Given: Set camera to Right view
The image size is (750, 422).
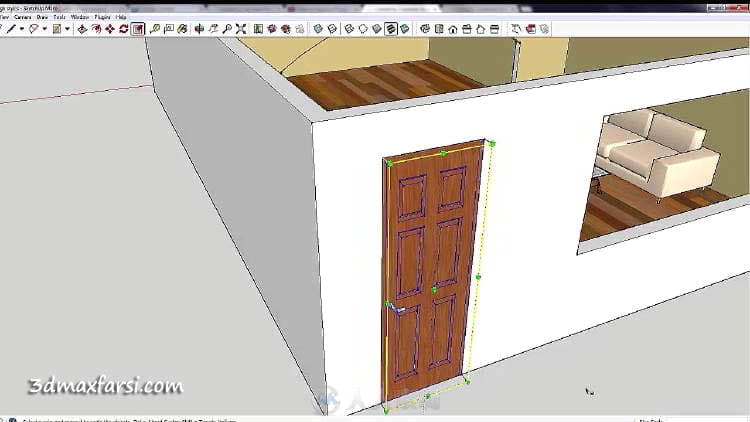Looking at the screenshot, I should [466, 29].
